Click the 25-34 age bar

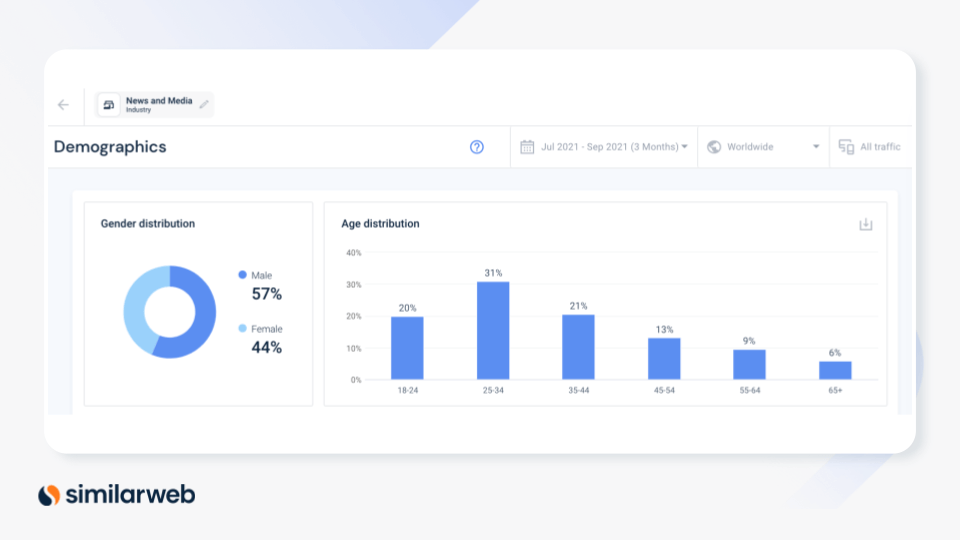click(x=493, y=331)
